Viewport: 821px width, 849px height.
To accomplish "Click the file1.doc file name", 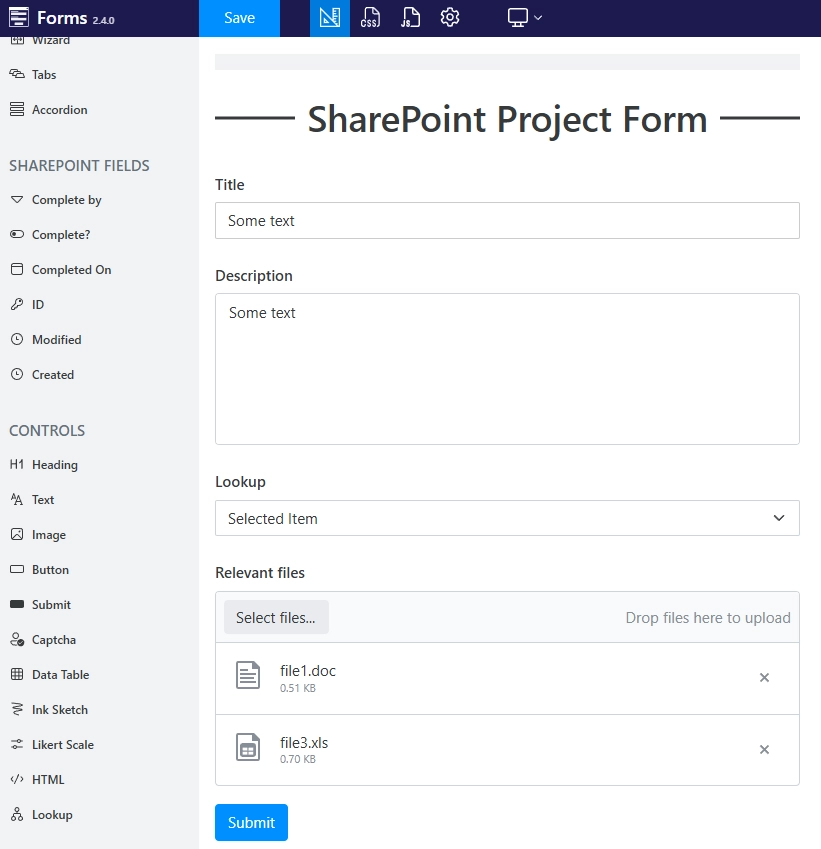I will pyautogui.click(x=308, y=671).
